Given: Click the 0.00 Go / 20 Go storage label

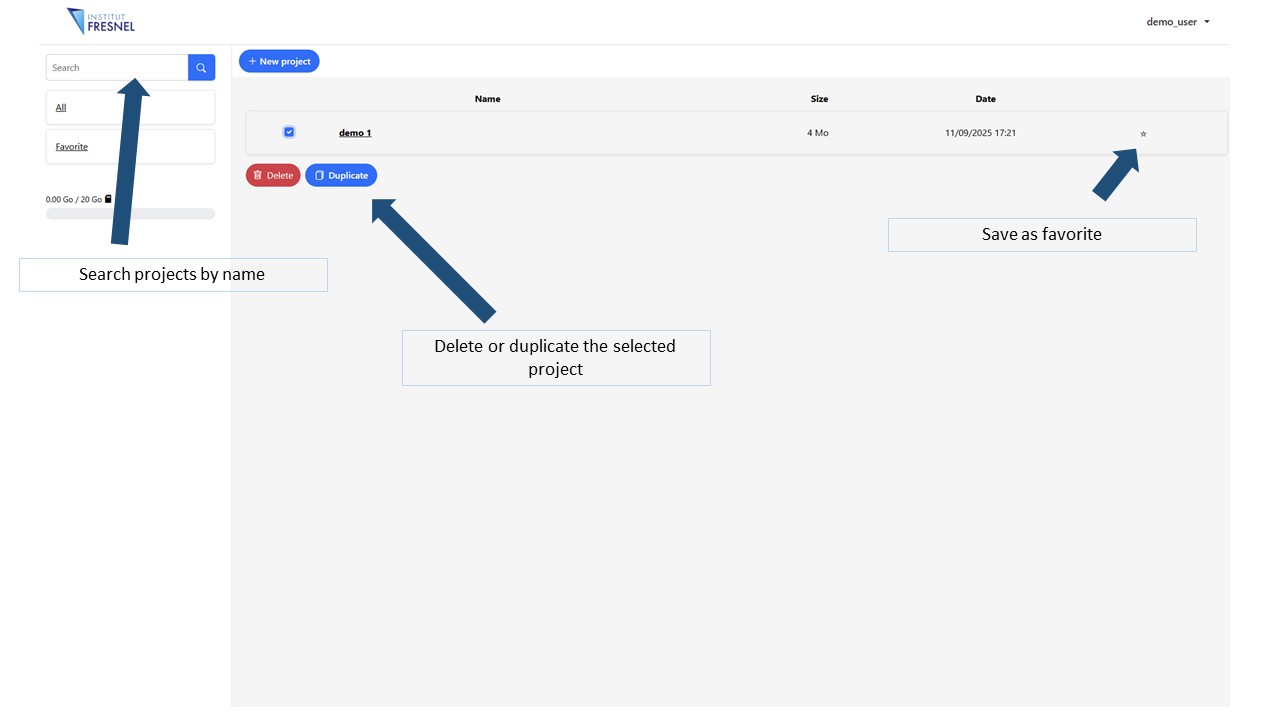Looking at the screenshot, I should tap(74, 200).
